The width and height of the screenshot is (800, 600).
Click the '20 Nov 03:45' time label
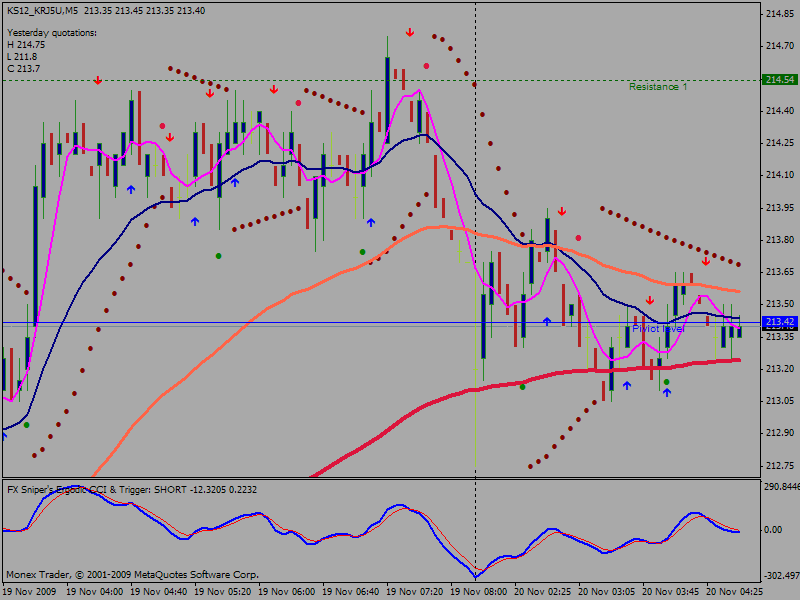click(671, 592)
